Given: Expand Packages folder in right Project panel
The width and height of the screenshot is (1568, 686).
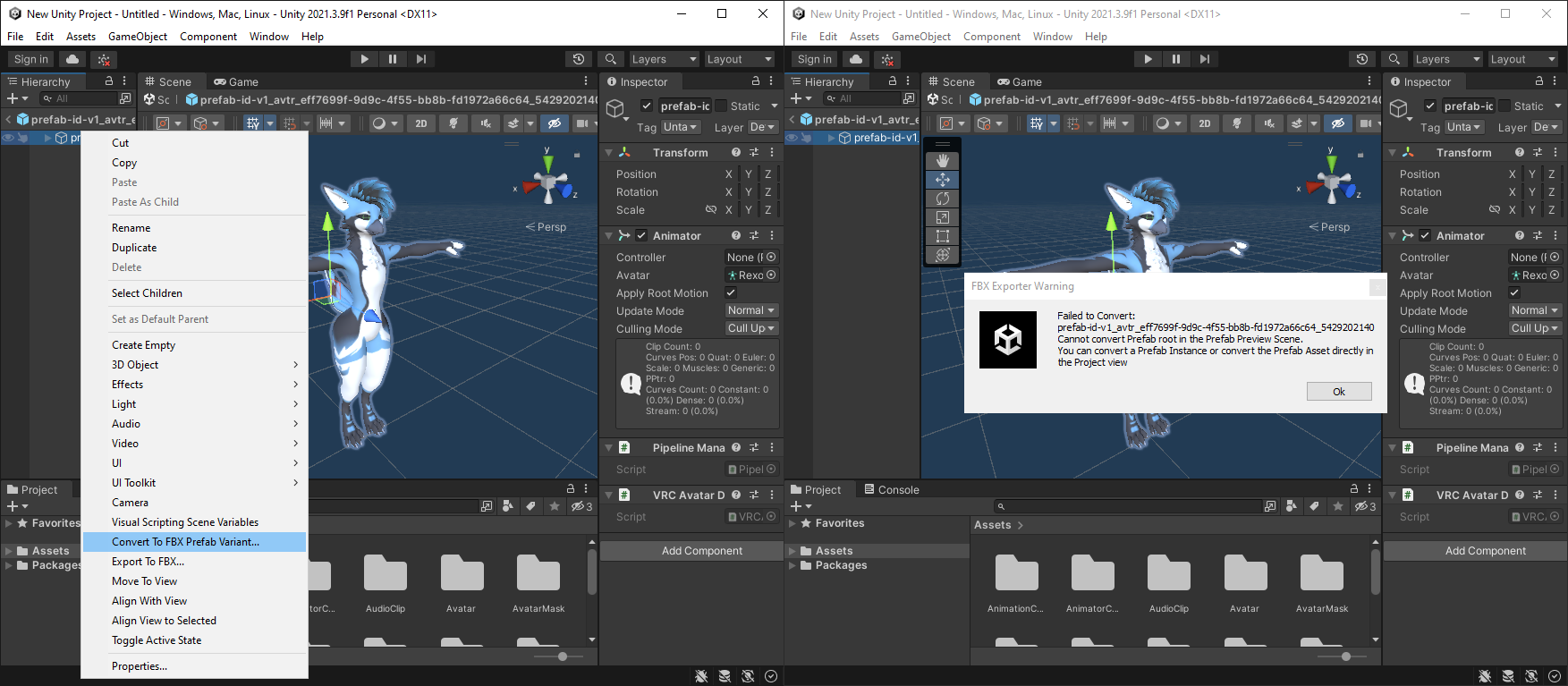Looking at the screenshot, I should tap(792, 565).
